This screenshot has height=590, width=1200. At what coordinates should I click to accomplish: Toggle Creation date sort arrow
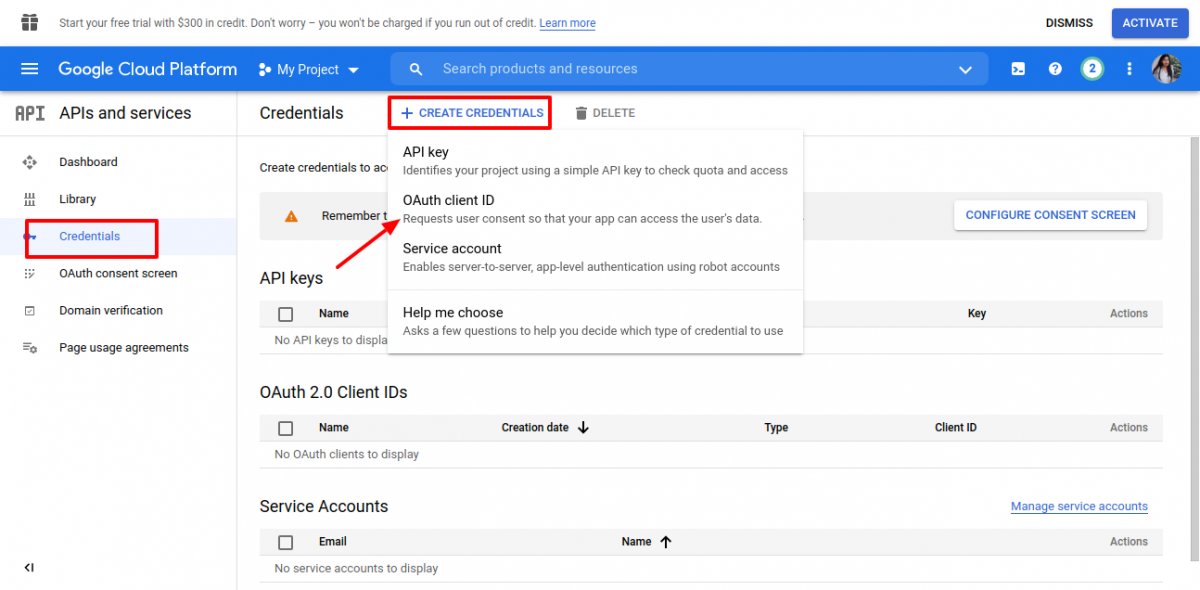click(583, 426)
